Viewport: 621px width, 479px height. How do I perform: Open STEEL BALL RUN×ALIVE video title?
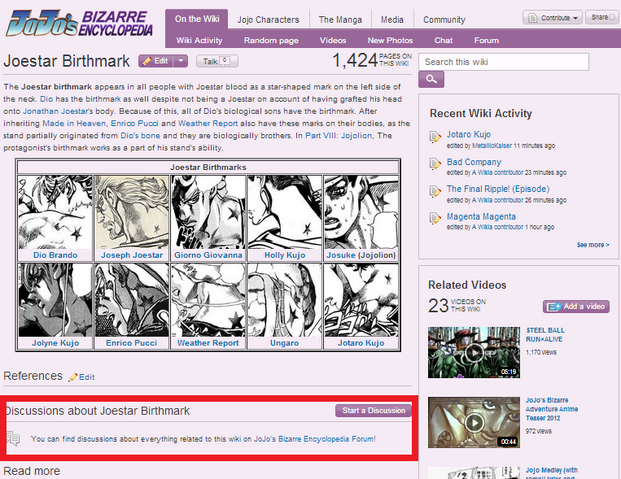click(545, 335)
